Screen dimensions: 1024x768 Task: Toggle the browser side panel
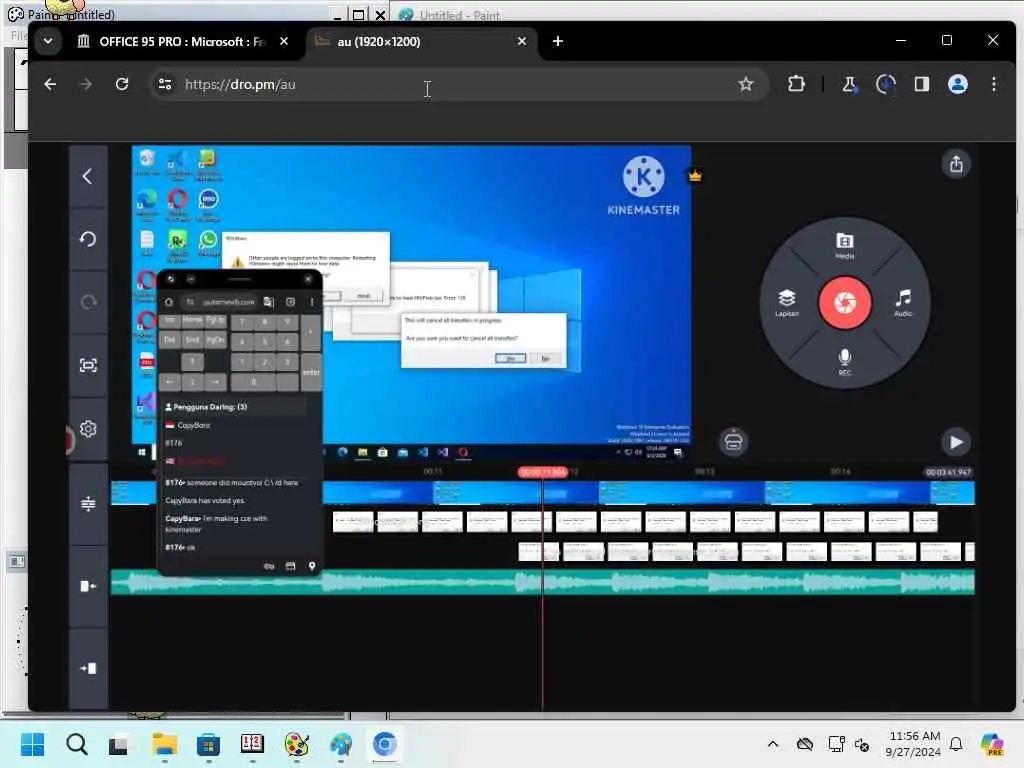pos(921,84)
